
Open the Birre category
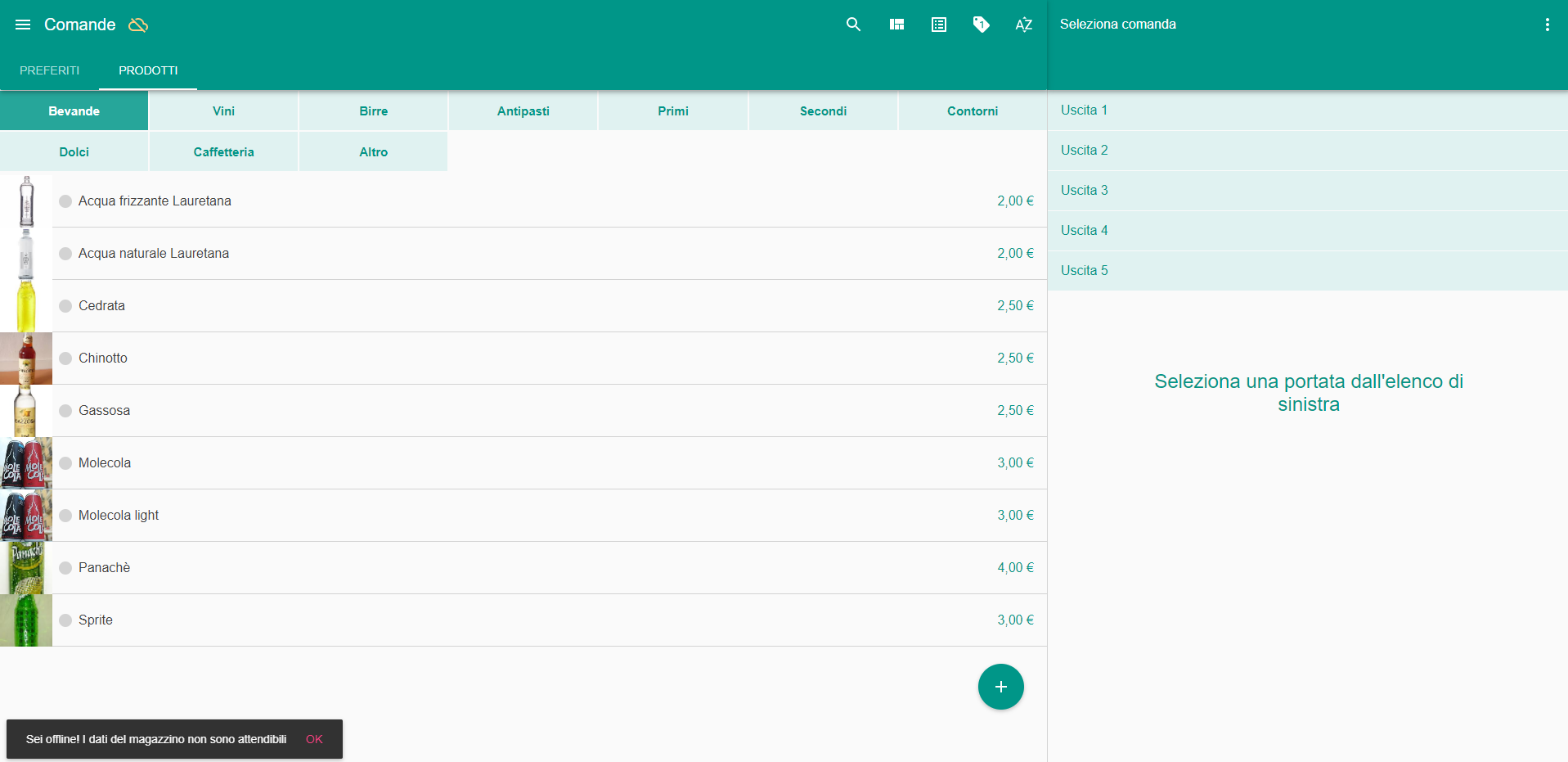coord(373,110)
